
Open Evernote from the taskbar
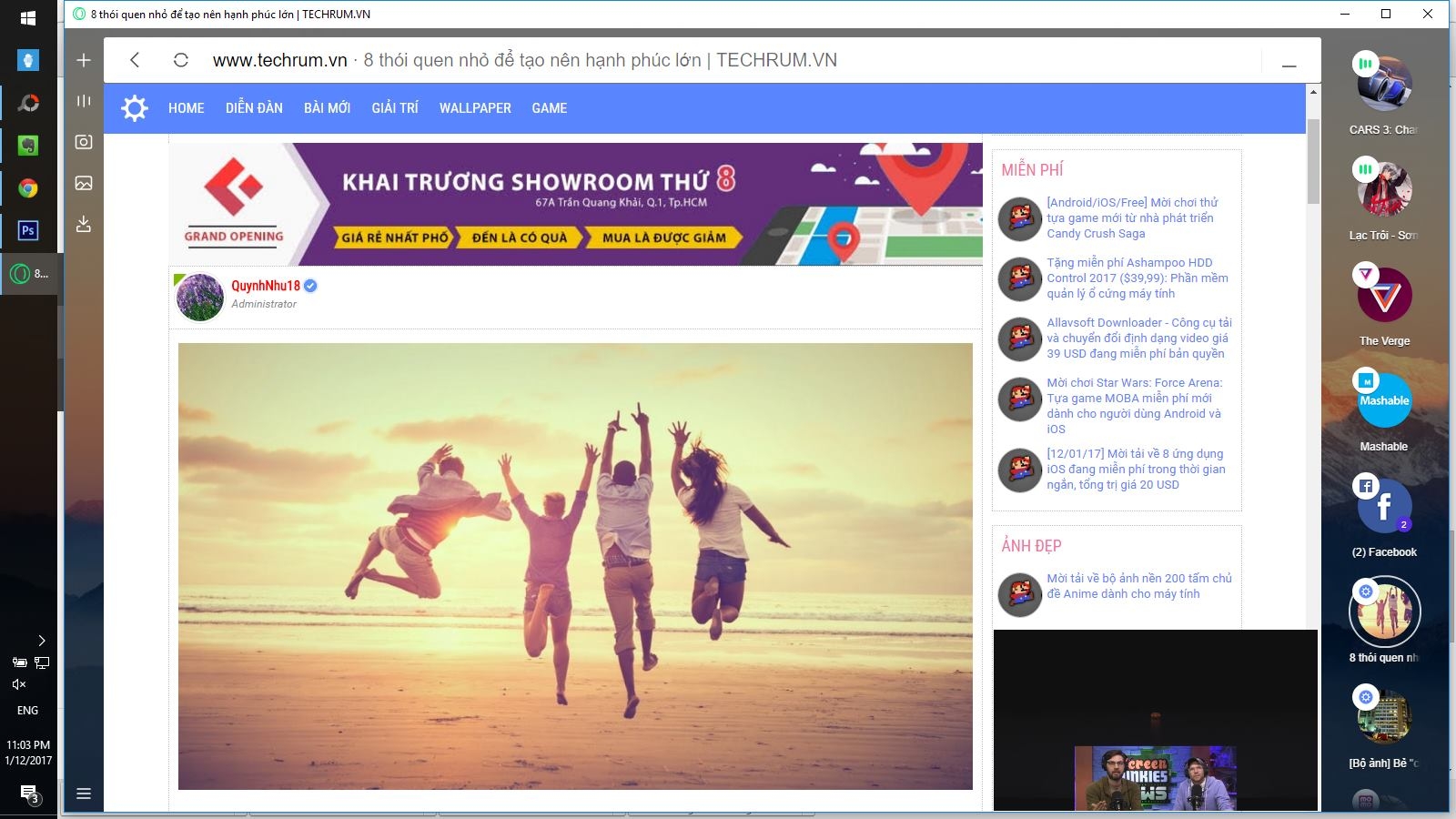coord(28,146)
